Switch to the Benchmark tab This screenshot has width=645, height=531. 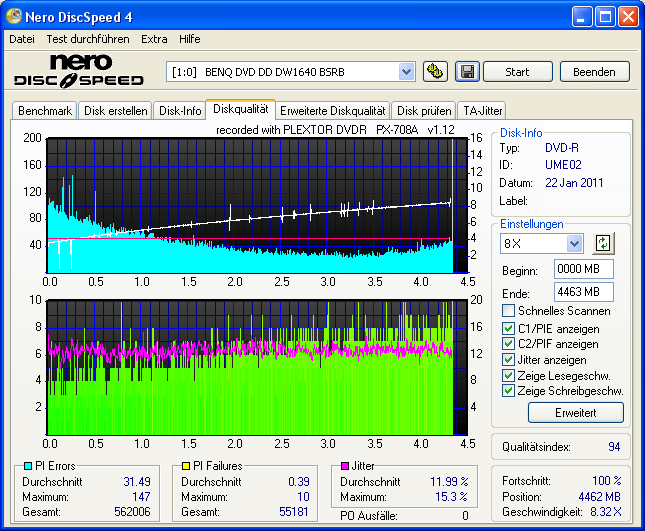(45, 111)
